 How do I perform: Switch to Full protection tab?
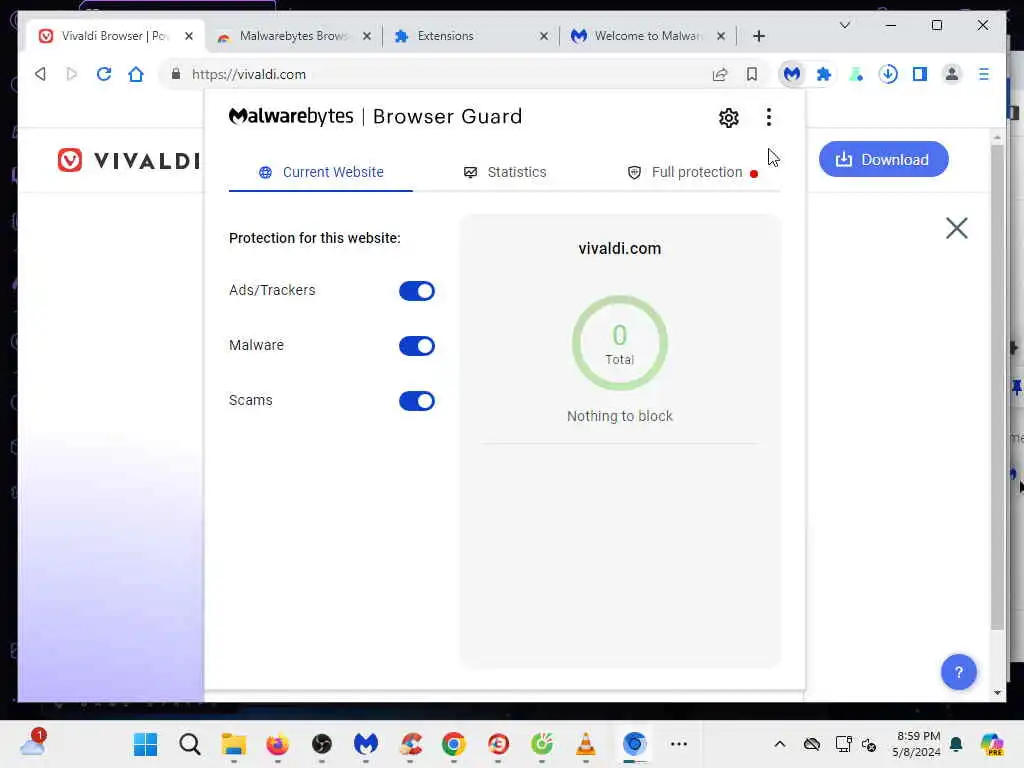692,172
